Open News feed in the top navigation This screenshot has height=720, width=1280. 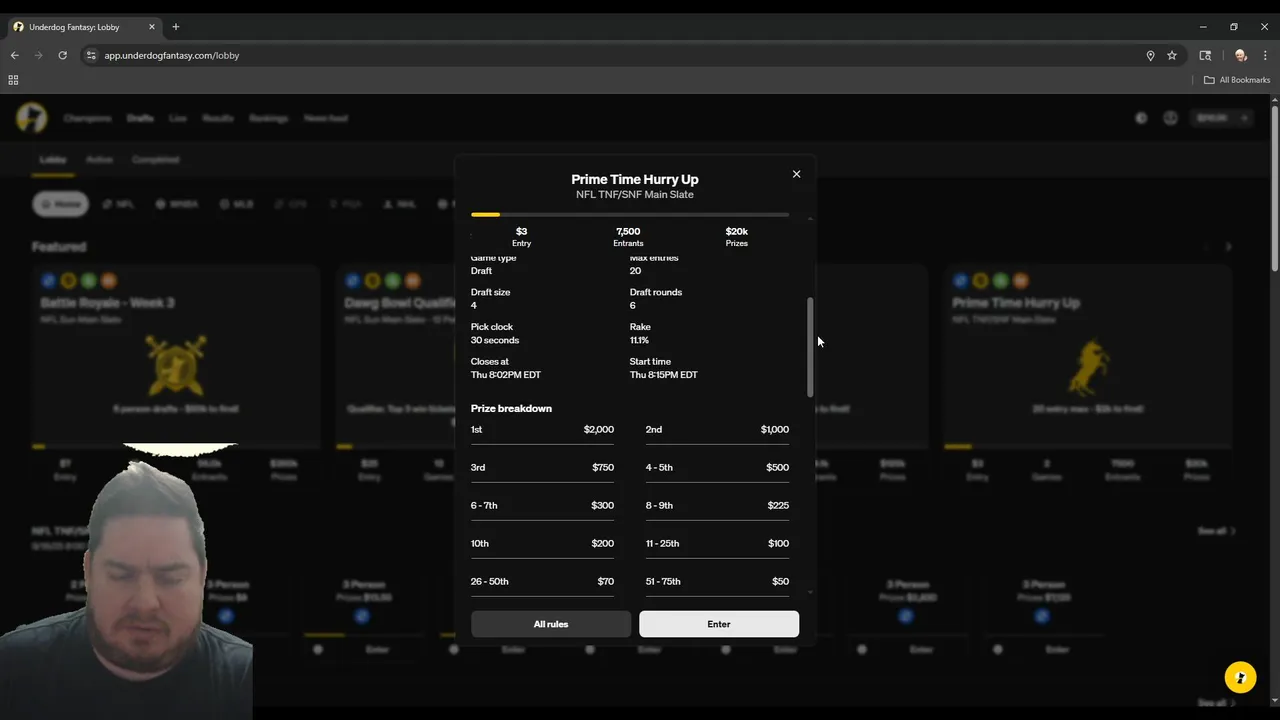[x=326, y=118]
